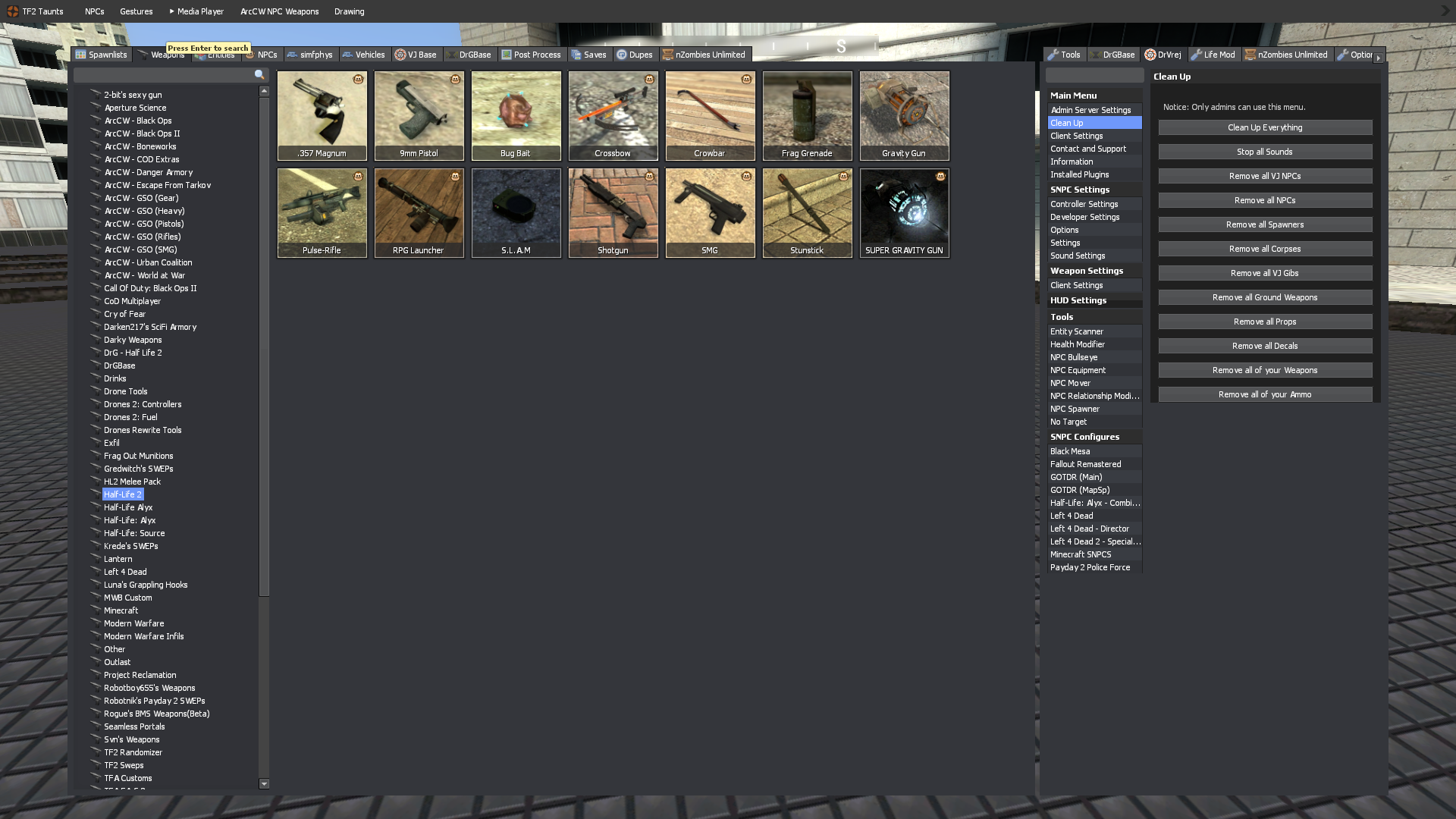The image size is (1456, 819).
Task: Click scrollbar down arrow in weapon list
Action: (x=264, y=784)
